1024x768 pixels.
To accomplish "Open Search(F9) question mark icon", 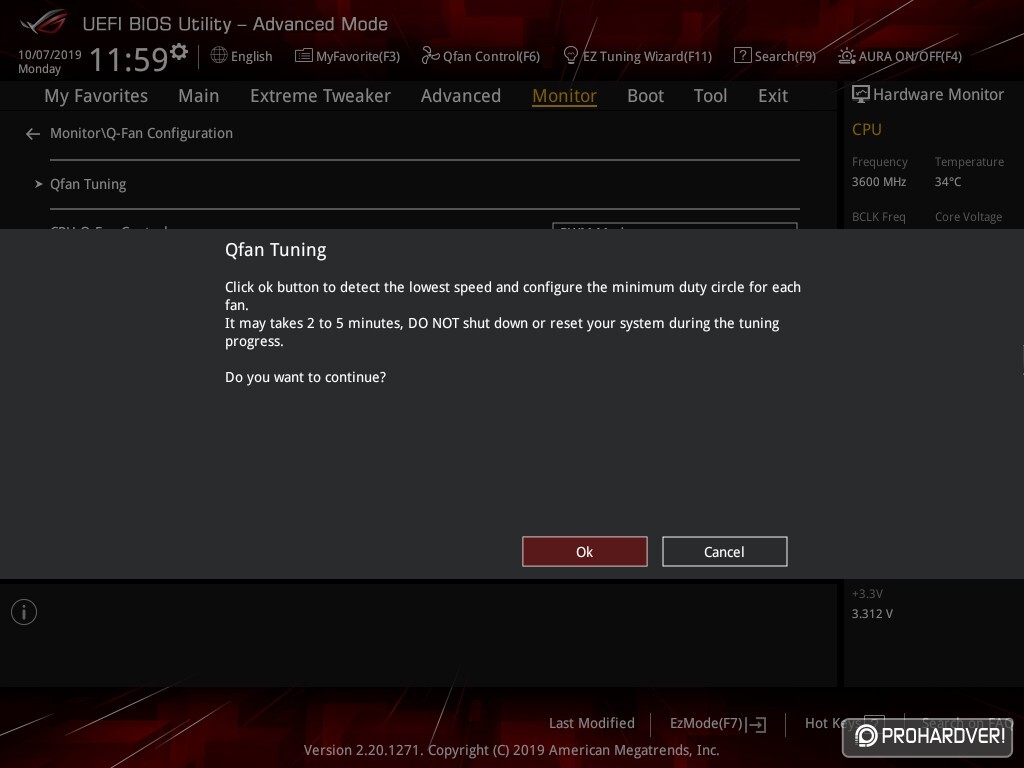I will tap(742, 56).
